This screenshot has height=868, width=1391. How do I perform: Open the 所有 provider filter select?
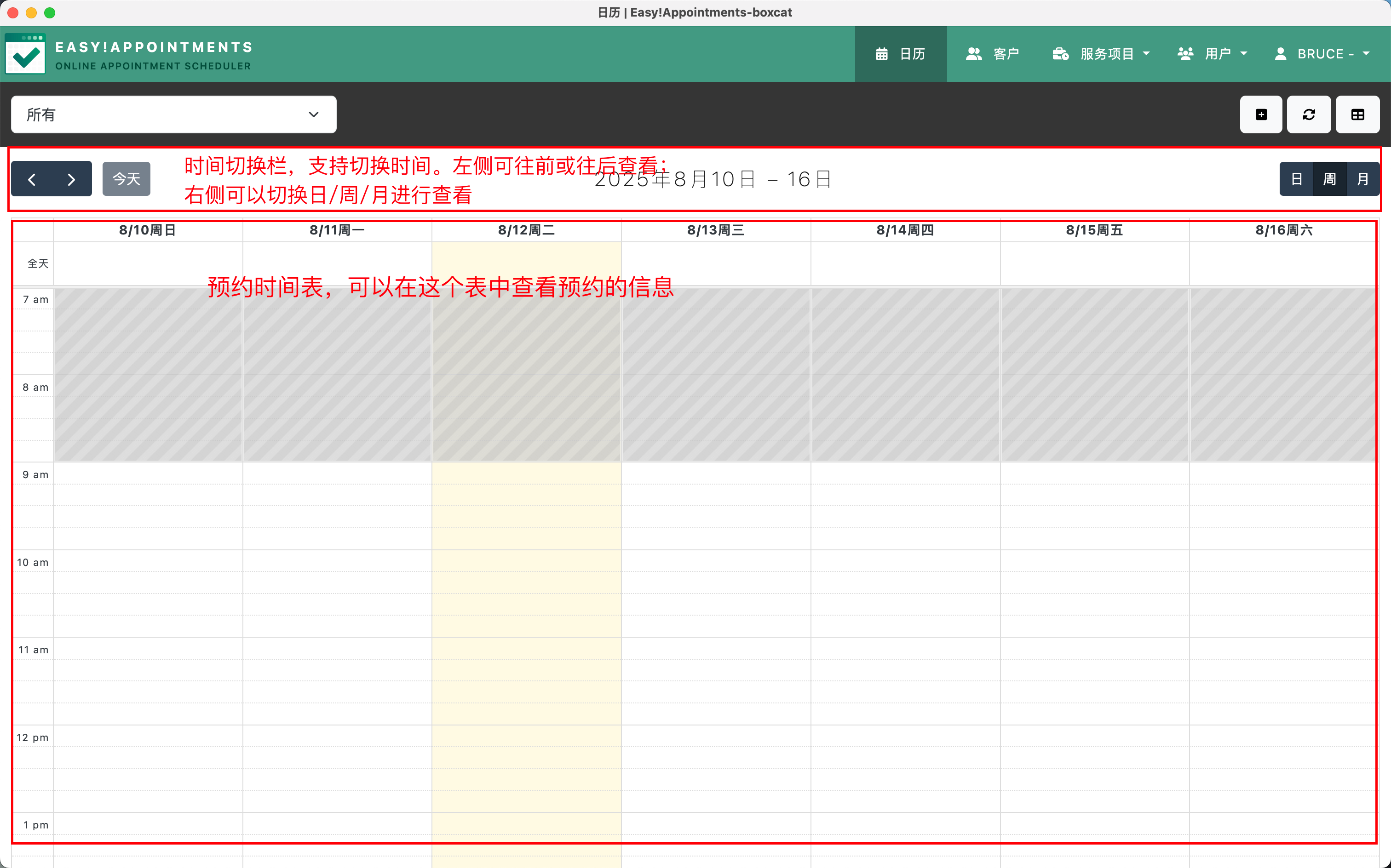point(173,115)
